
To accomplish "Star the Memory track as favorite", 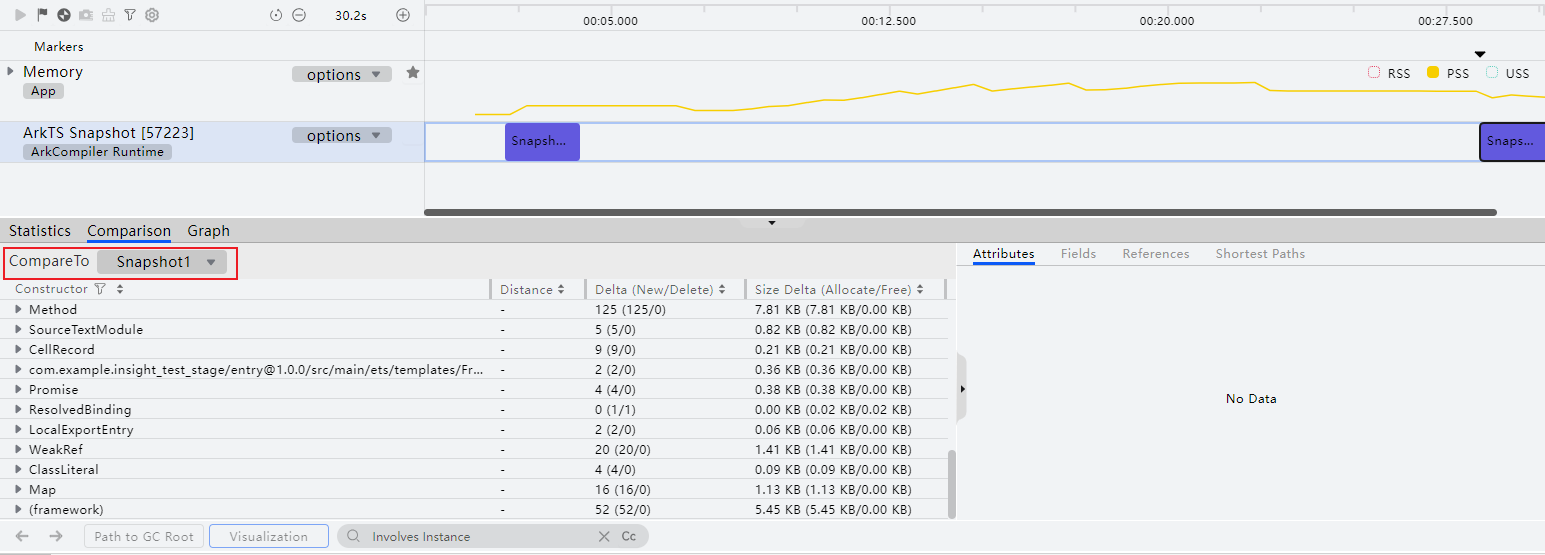I will [413, 73].
